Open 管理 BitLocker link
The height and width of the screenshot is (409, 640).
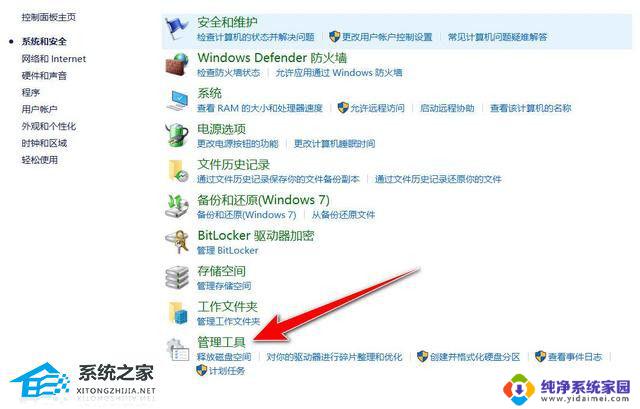point(228,250)
